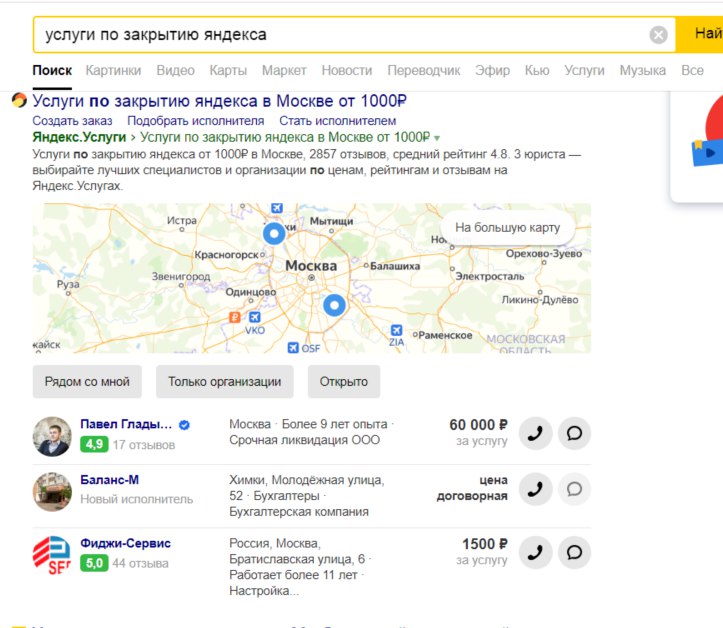
Task: Toggle the Рядом со мной filter
Action: tap(87, 382)
